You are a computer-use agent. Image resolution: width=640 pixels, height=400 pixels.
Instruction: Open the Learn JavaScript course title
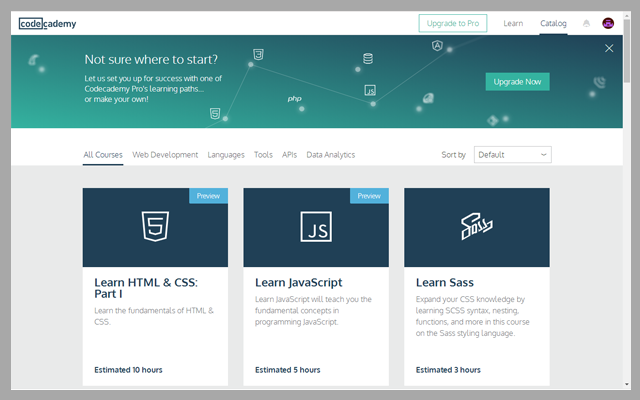click(x=298, y=282)
